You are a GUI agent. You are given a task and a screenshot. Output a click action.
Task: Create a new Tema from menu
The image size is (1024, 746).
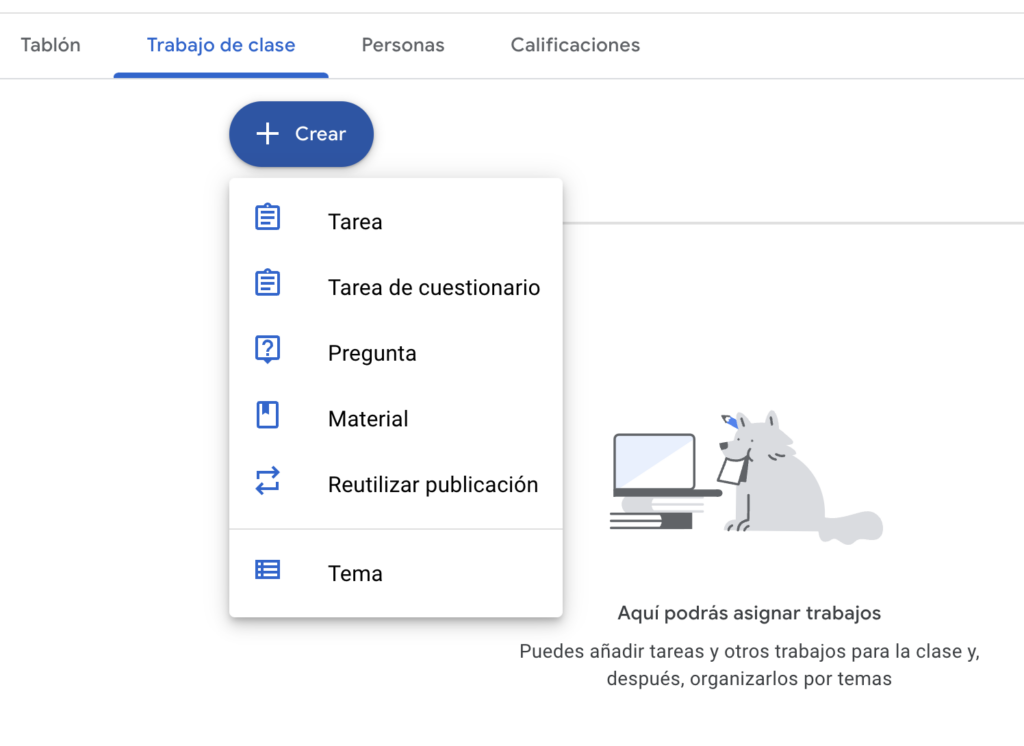(396, 573)
